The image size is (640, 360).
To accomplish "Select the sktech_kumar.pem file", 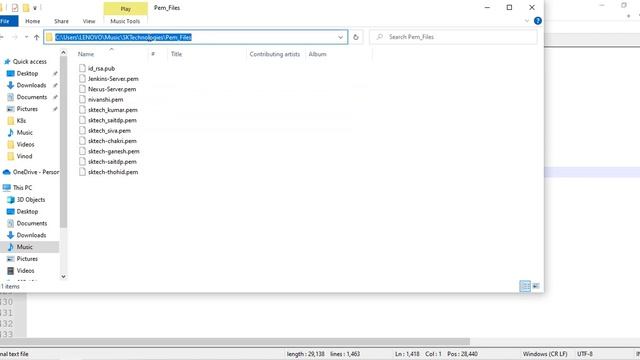I will (113, 110).
